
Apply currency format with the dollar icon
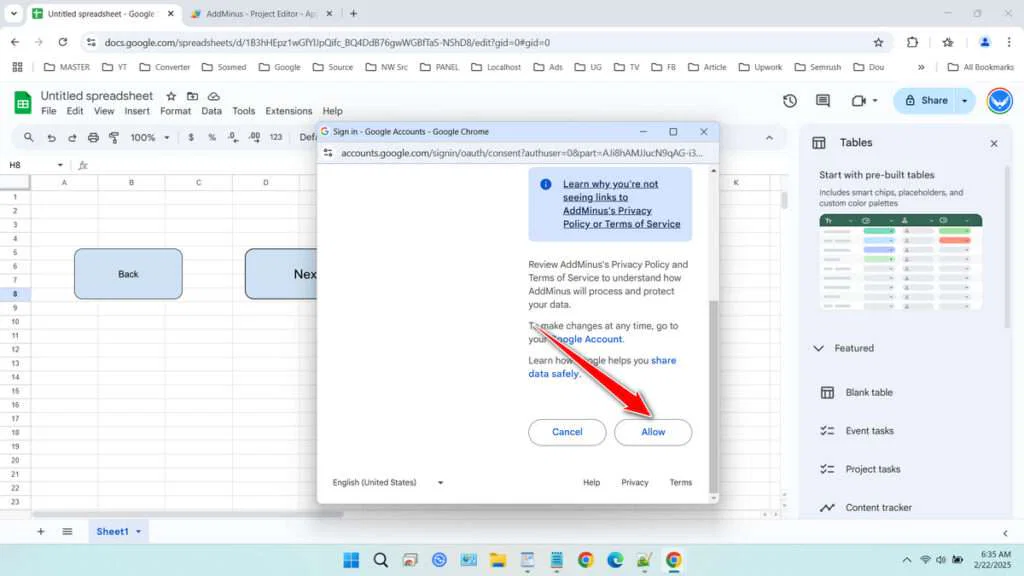190,137
